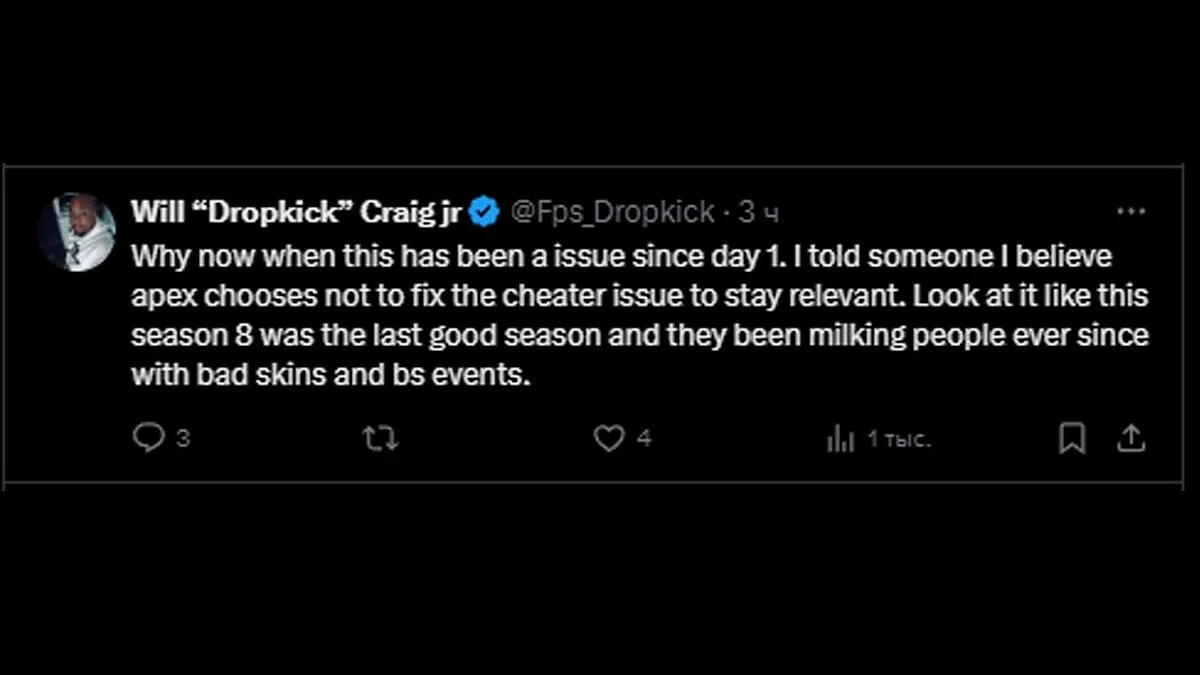Click the "1 тыс." views count
This screenshot has height=675, width=1200.
click(899, 438)
